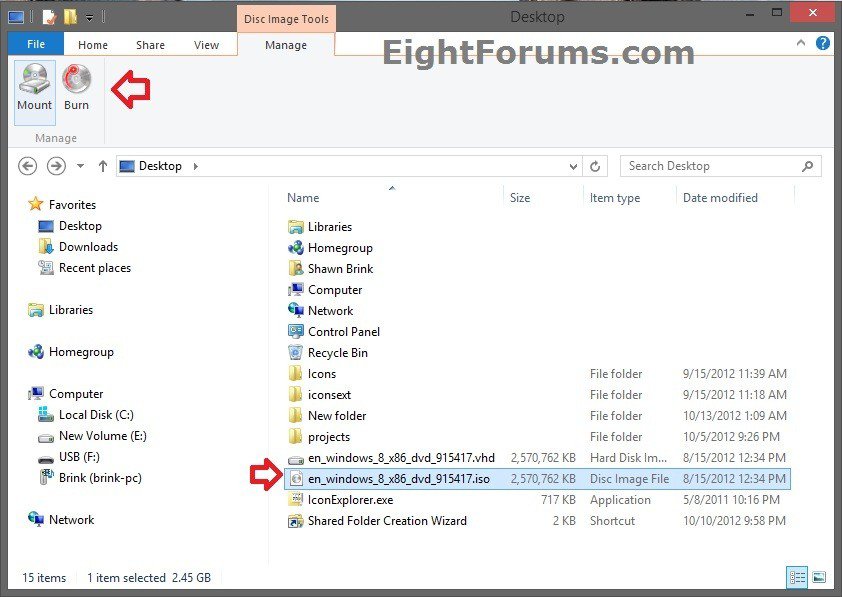842x597 pixels.
Task: Sort by the Date modified column
Action: tap(720, 198)
